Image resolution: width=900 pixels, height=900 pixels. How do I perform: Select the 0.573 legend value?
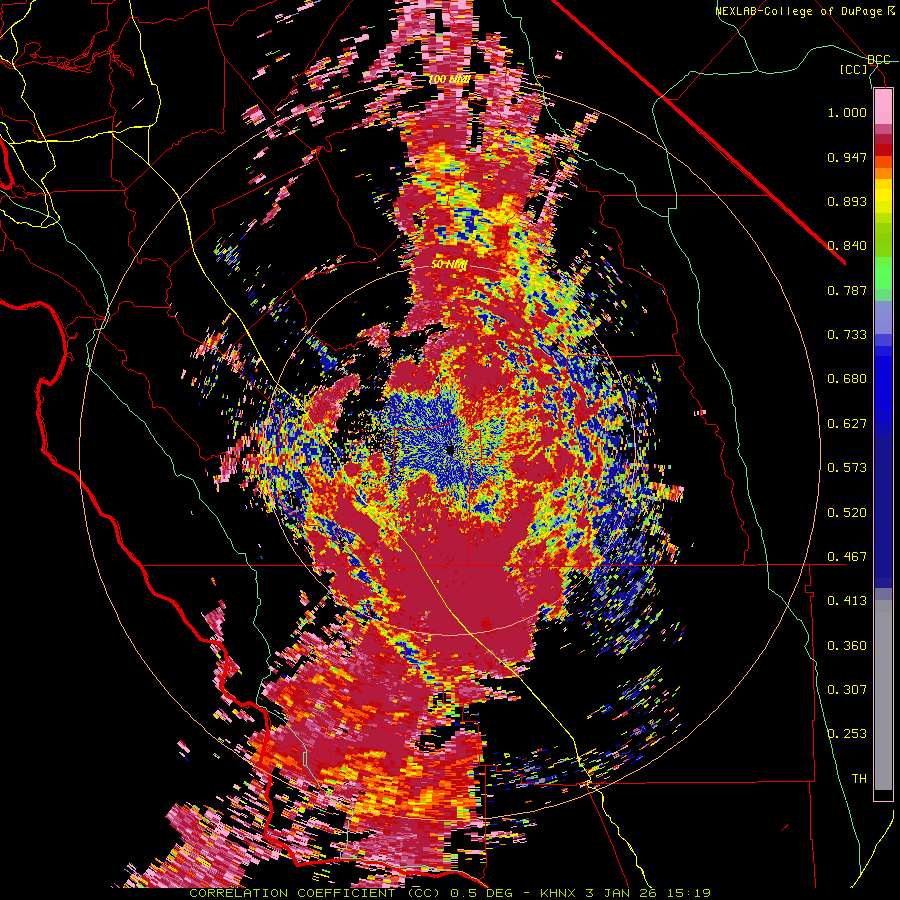pos(847,468)
